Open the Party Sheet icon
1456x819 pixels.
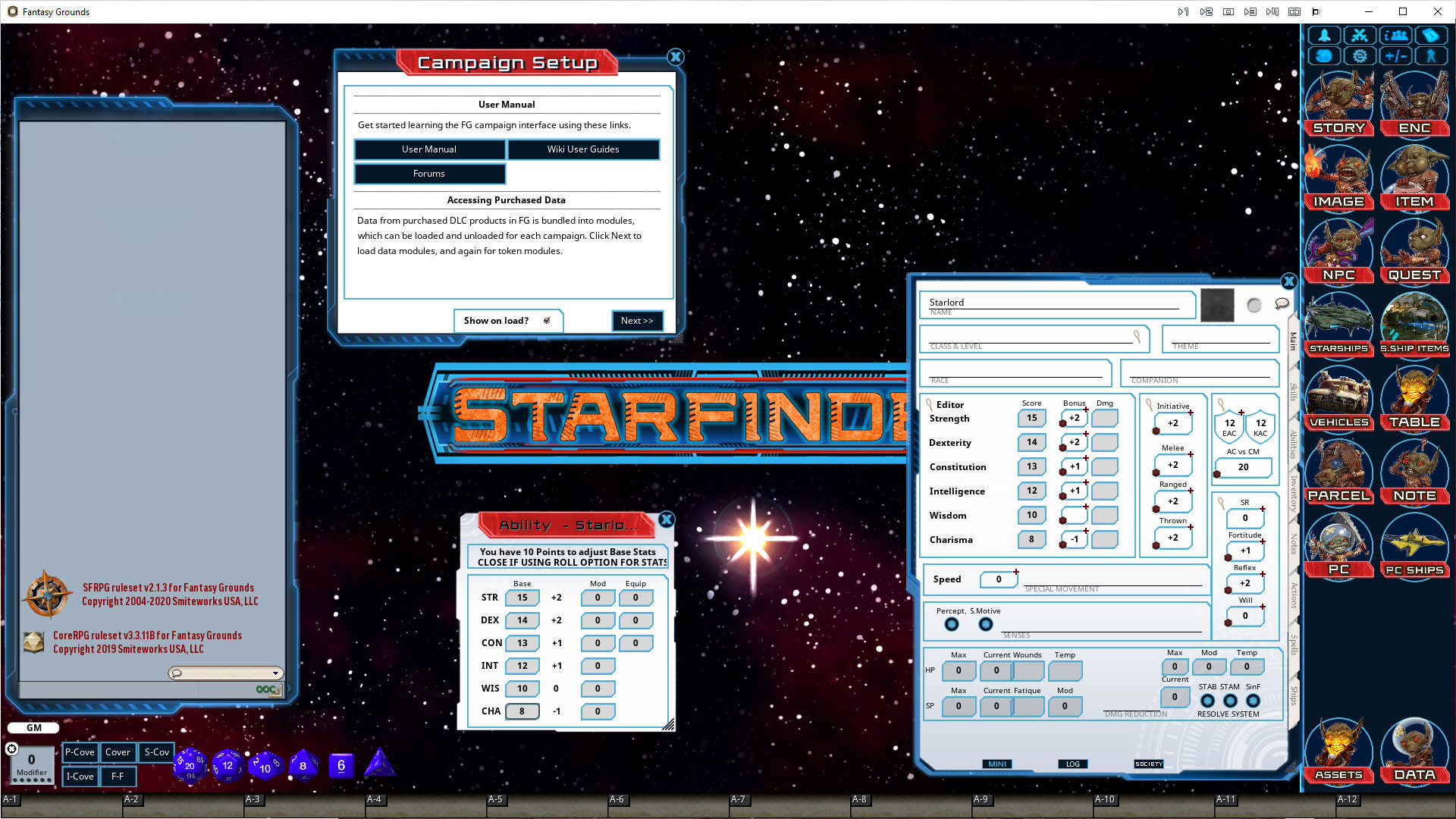click(1395, 35)
